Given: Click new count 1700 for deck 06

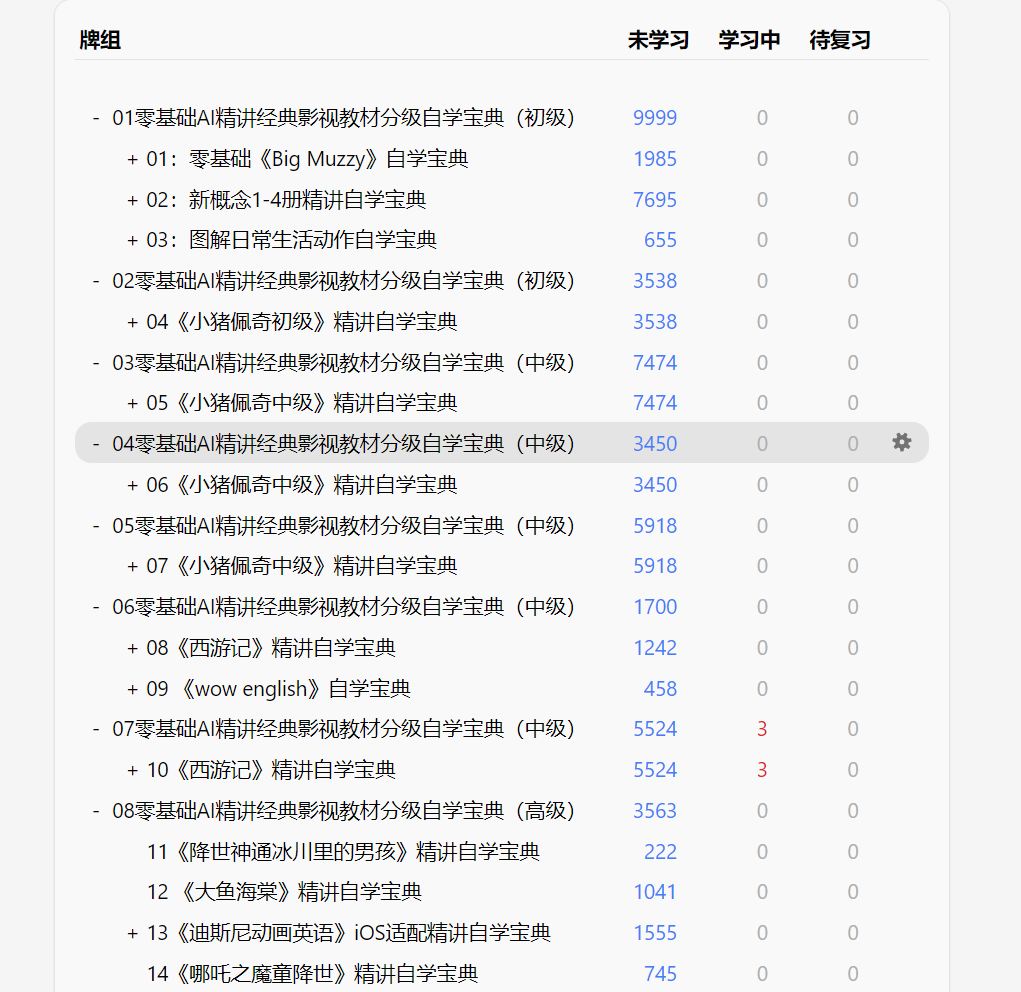Looking at the screenshot, I should tap(655, 607).
